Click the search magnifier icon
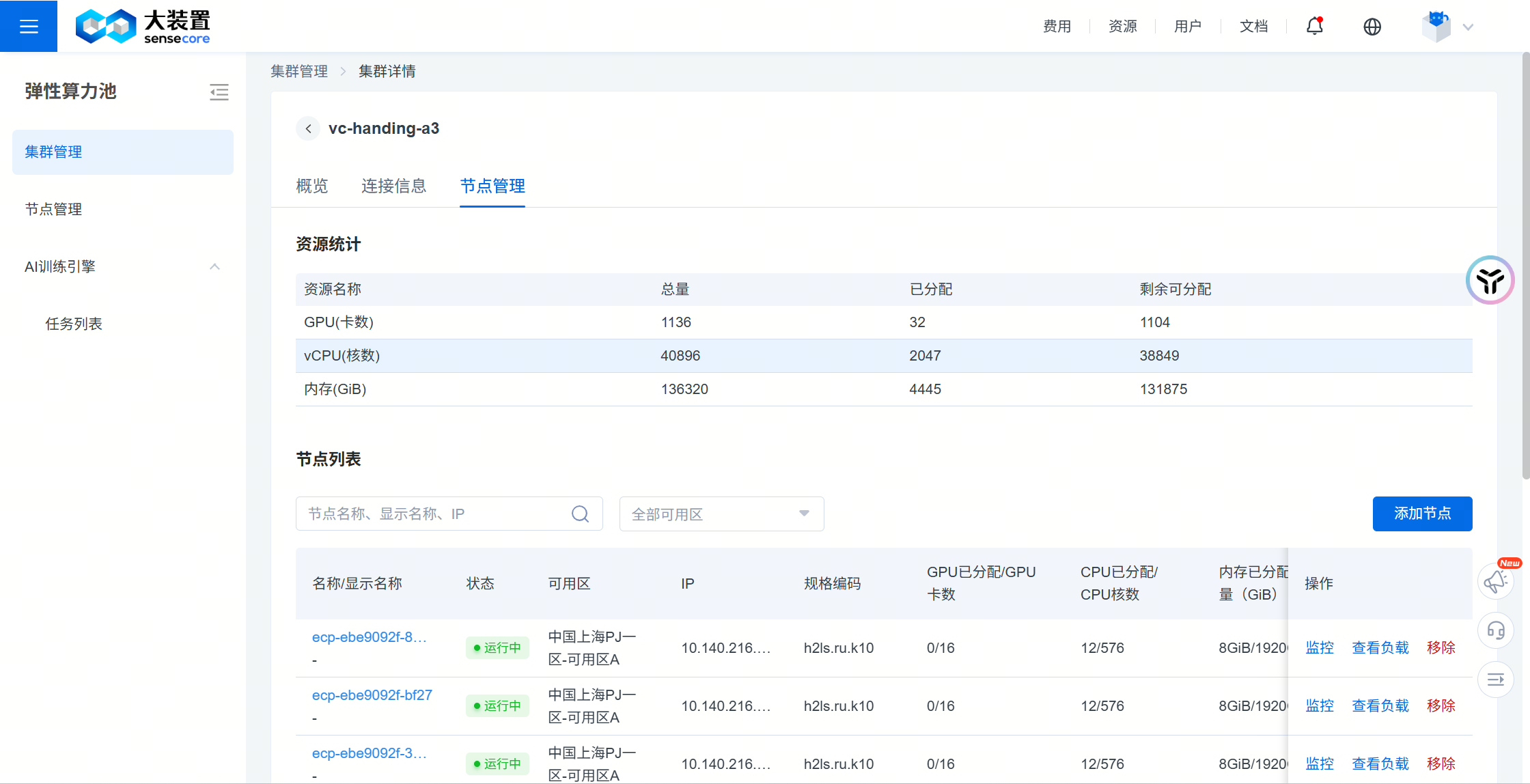Screen dimensions: 1530x784 point(580,514)
